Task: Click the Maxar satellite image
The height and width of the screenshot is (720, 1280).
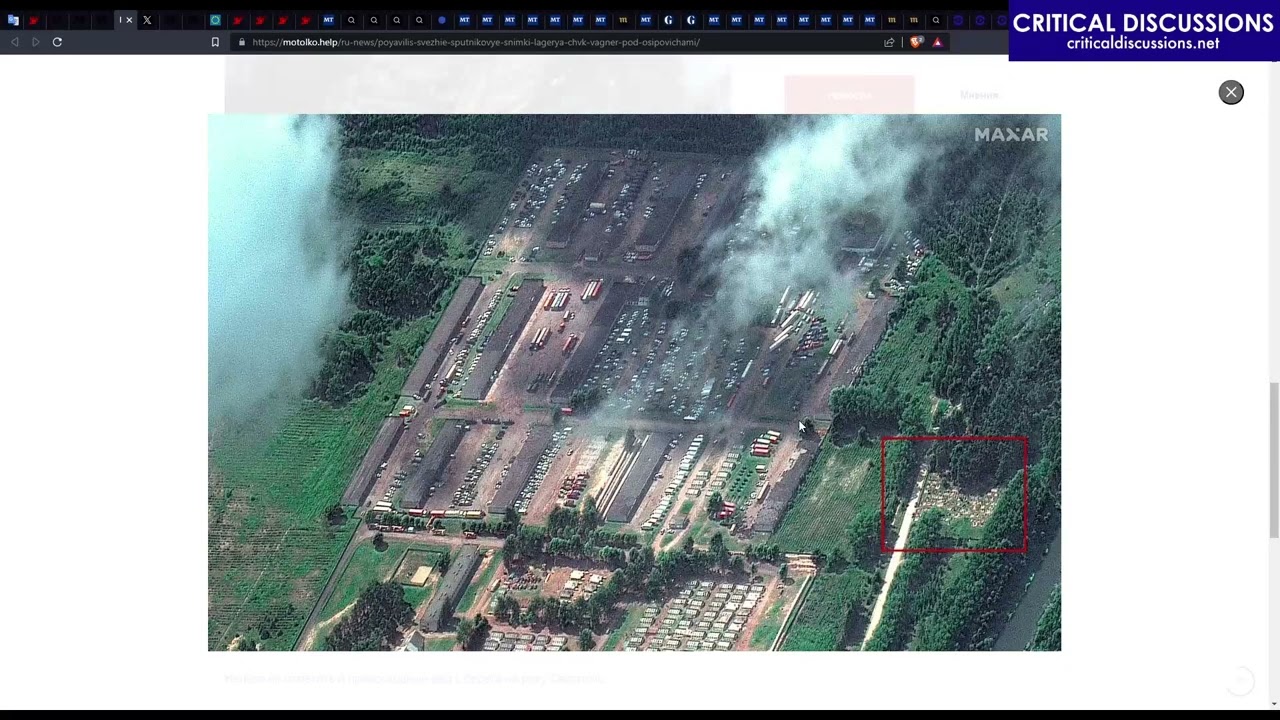Action: [634, 382]
